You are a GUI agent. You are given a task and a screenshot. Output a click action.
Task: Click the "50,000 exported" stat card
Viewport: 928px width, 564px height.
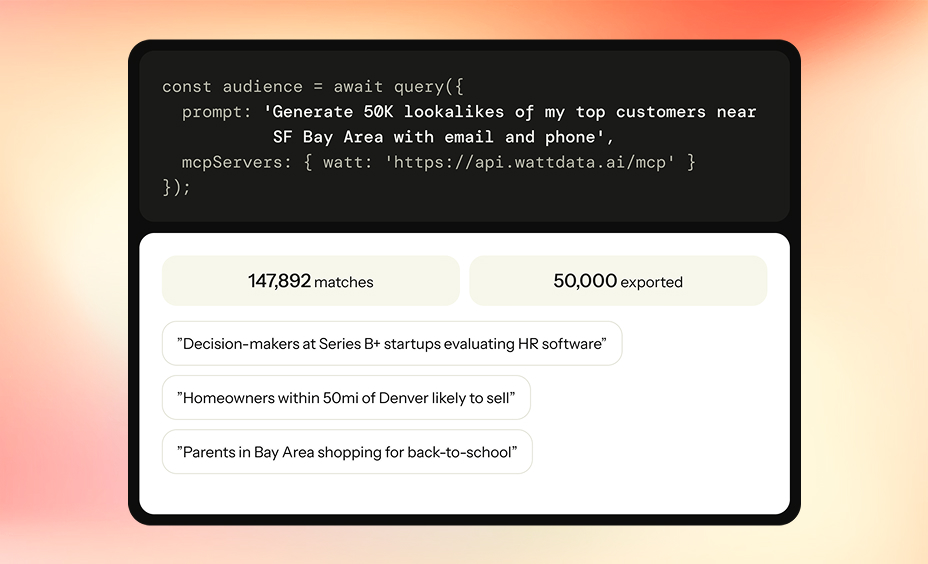click(x=618, y=281)
